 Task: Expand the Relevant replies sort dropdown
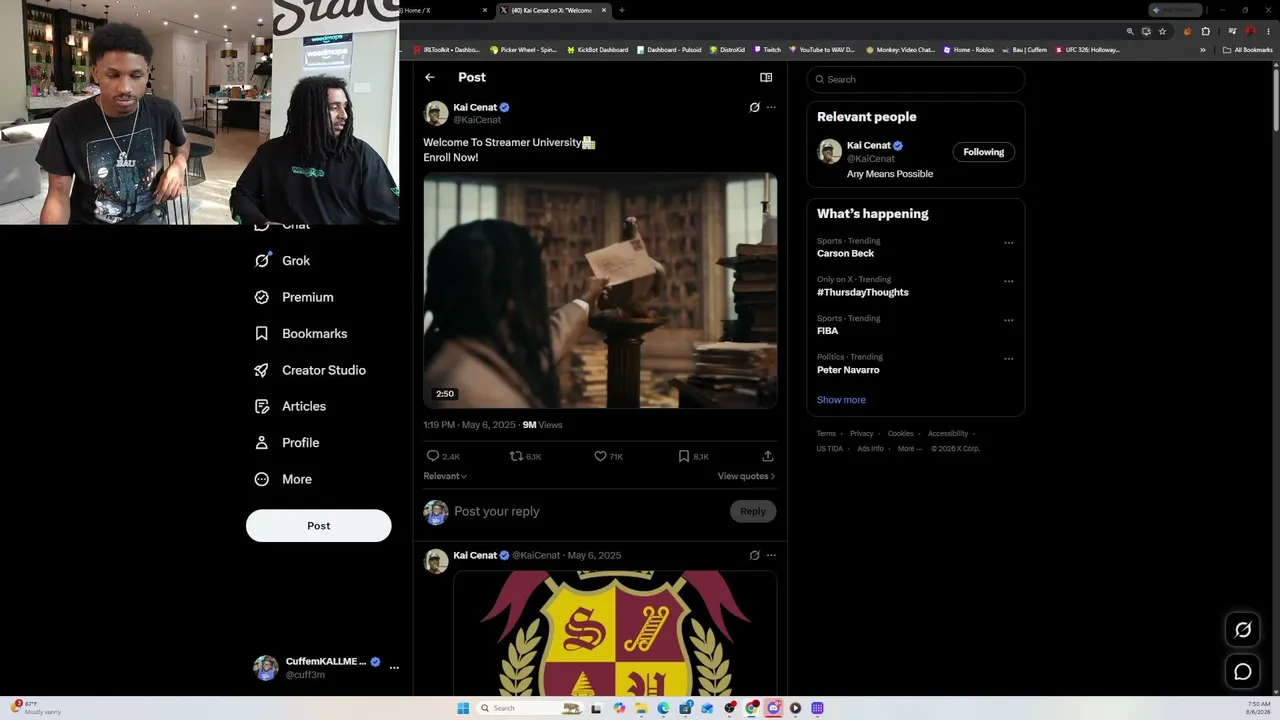(x=445, y=476)
